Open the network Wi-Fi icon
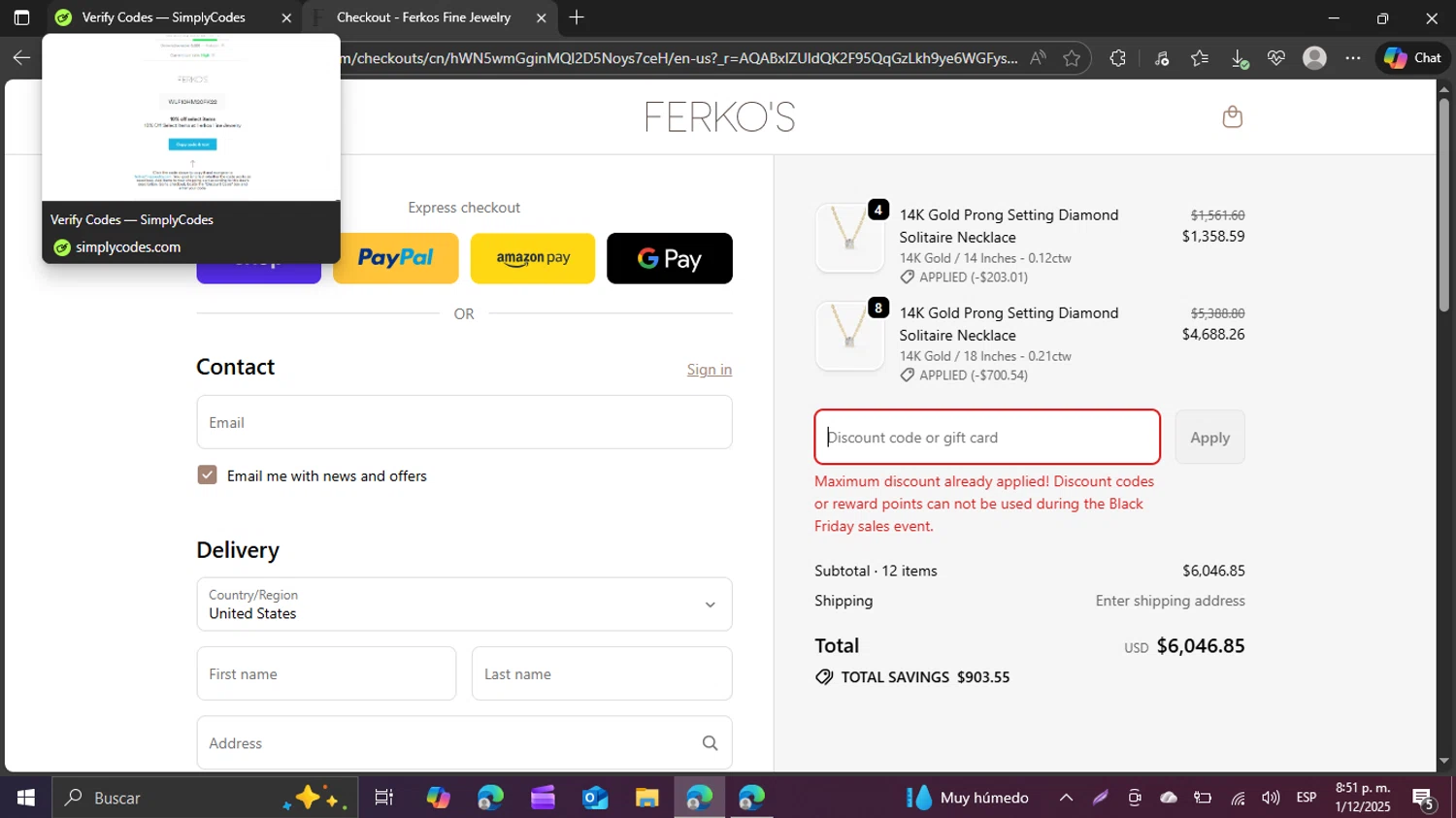The image size is (1456, 818). pos(1238,799)
